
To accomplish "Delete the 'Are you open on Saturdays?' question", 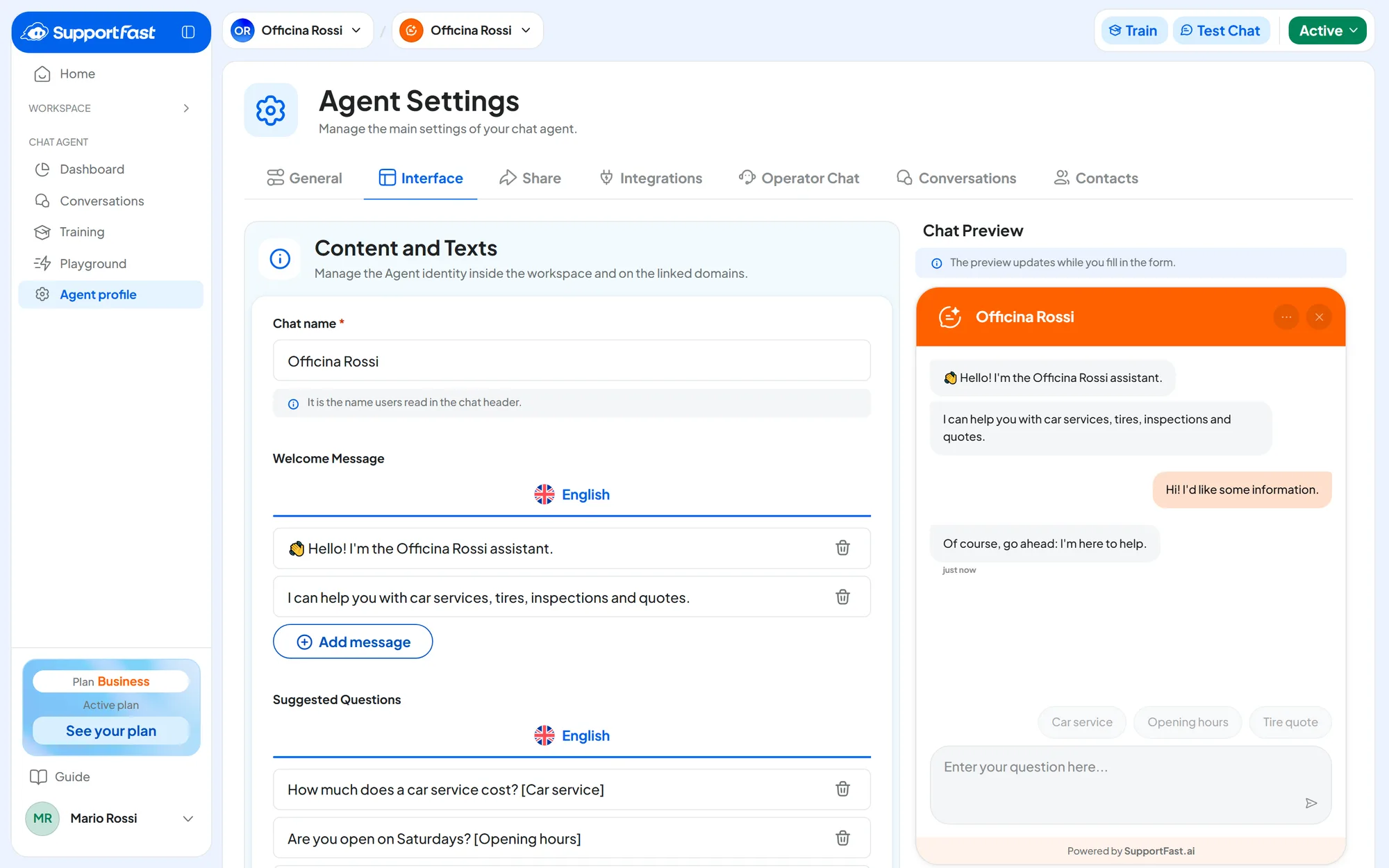I will coord(842,838).
